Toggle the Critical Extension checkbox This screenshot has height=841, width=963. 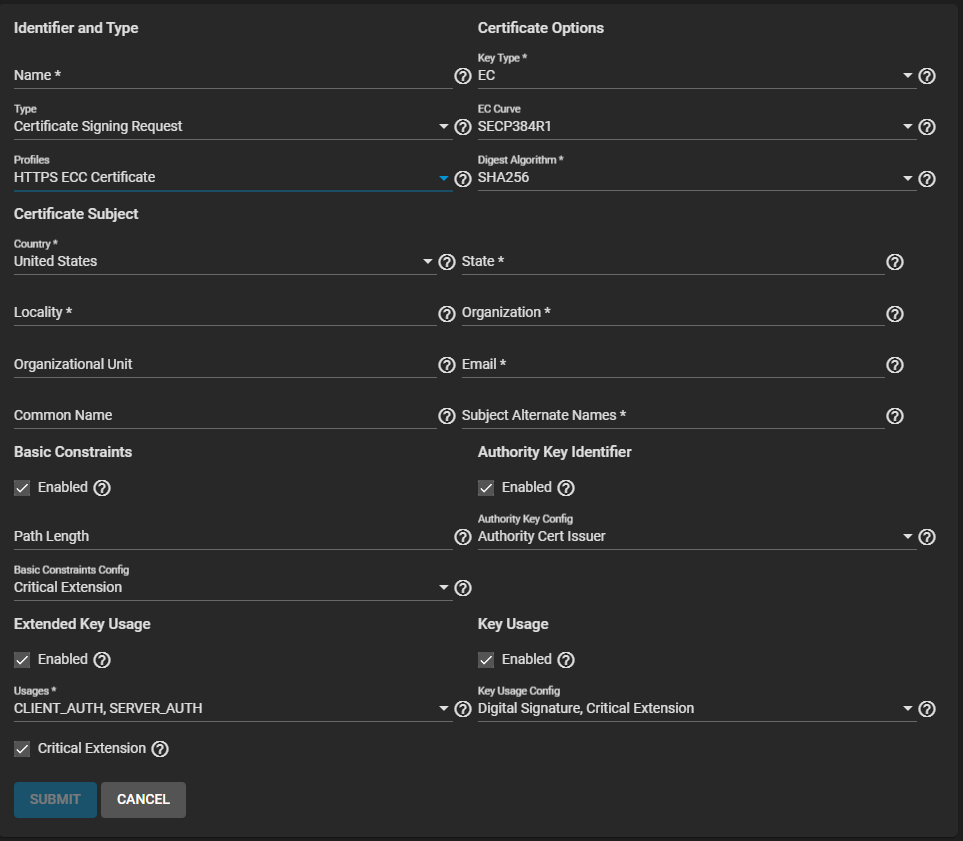(x=22, y=749)
